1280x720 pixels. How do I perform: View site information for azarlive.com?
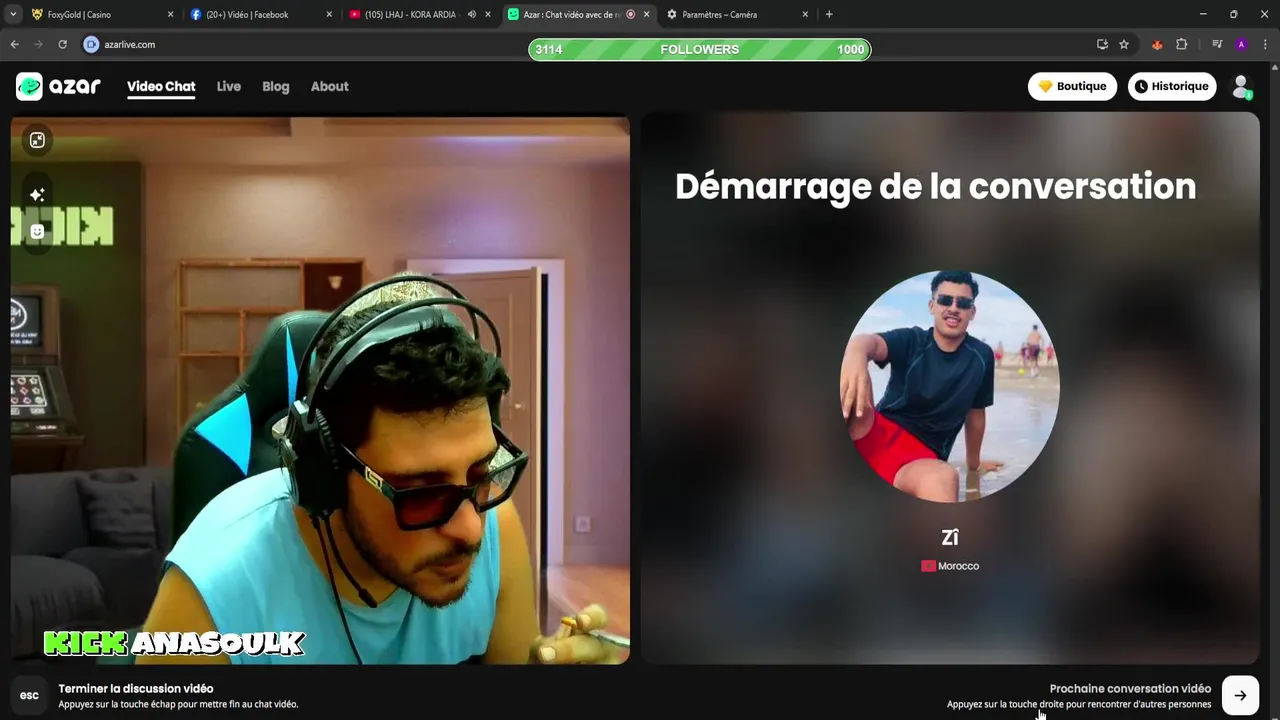(x=91, y=44)
